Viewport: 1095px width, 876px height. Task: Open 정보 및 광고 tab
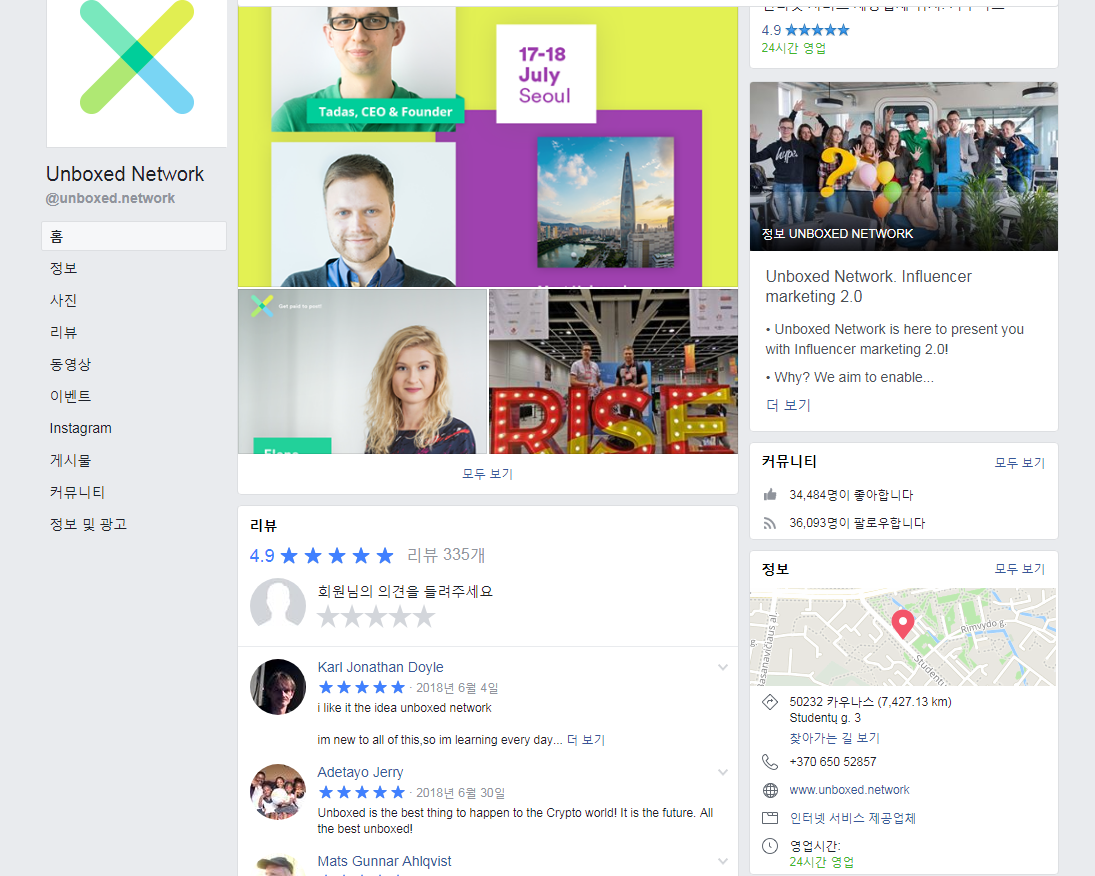[89, 524]
